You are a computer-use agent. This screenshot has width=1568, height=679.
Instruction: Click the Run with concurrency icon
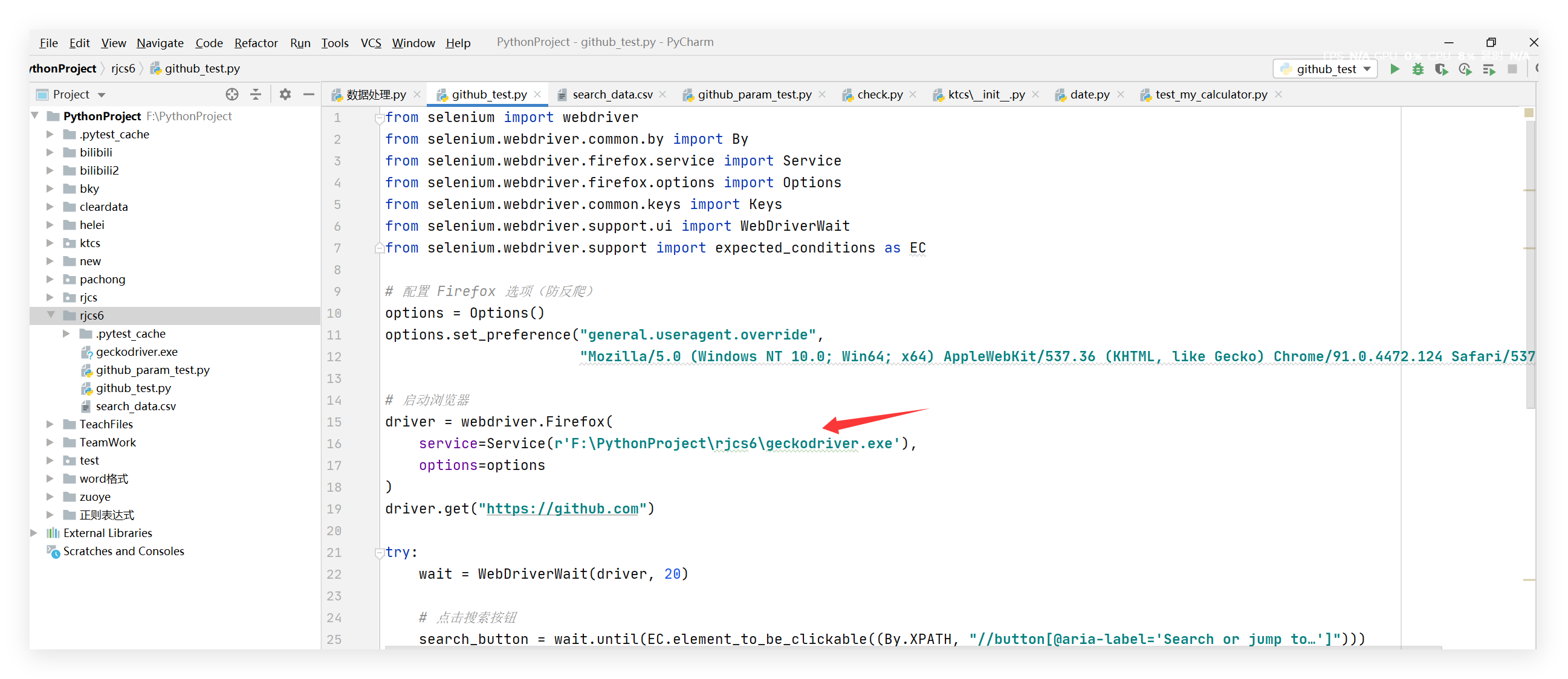1488,69
